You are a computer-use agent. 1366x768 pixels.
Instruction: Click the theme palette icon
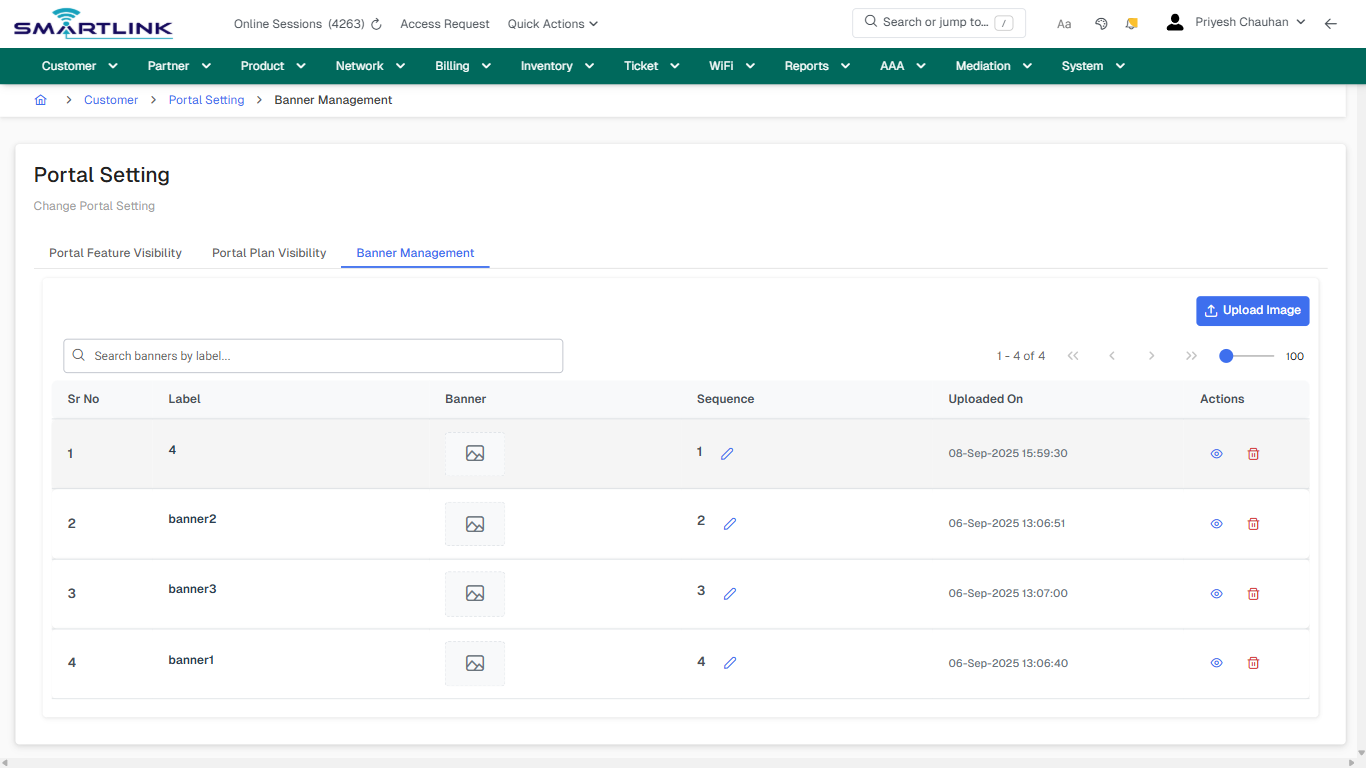pyautogui.click(x=1101, y=22)
